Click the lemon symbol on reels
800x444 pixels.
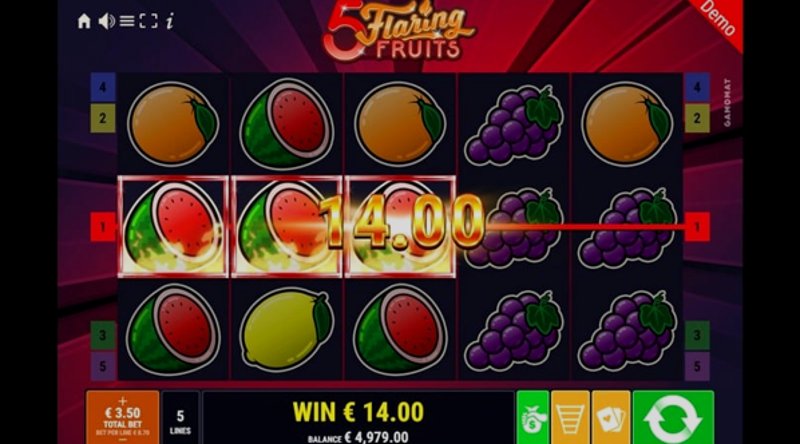tap(286, 330)
